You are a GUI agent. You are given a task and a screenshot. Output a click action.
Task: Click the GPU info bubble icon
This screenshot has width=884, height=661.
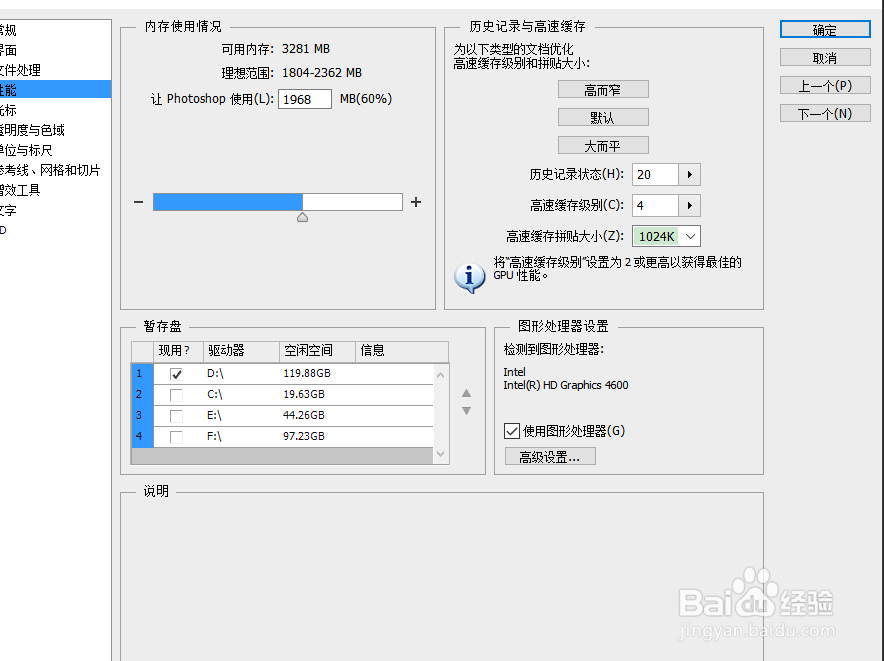coord(469,277)
